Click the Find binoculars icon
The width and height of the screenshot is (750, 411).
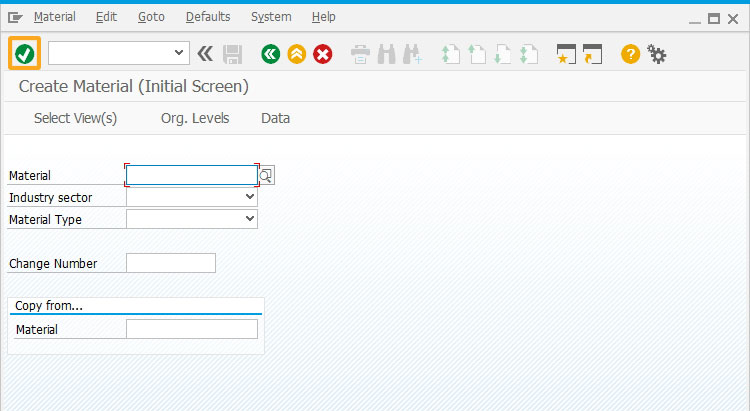(x=386, y=54)
